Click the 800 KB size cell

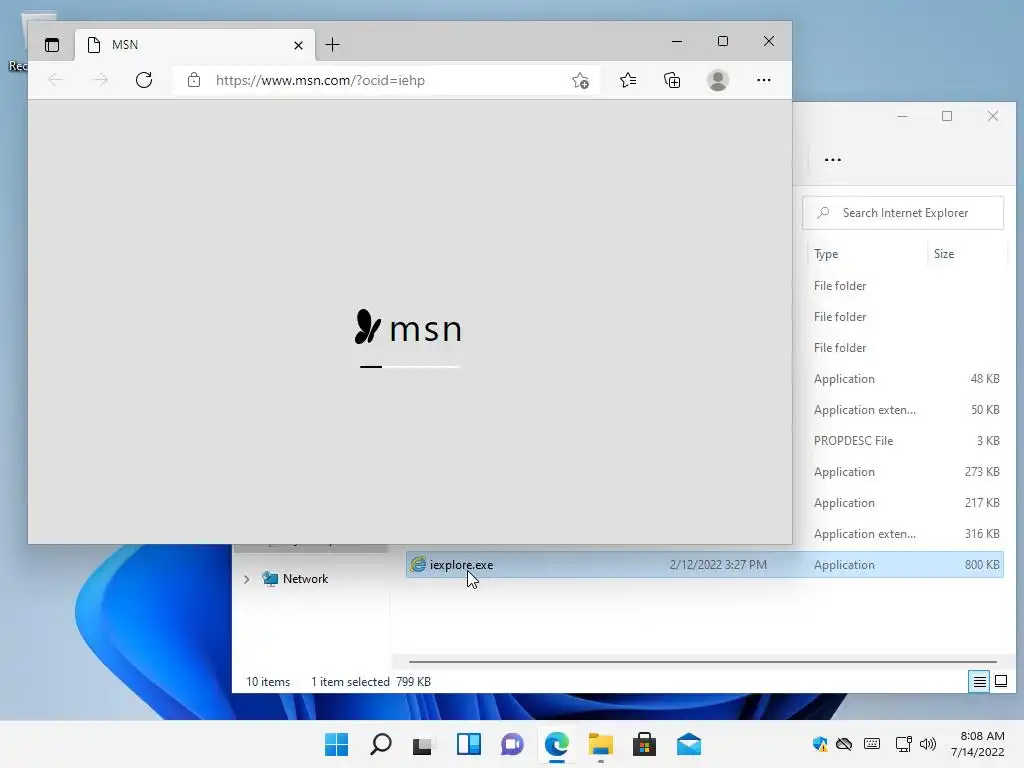(982, 565)
